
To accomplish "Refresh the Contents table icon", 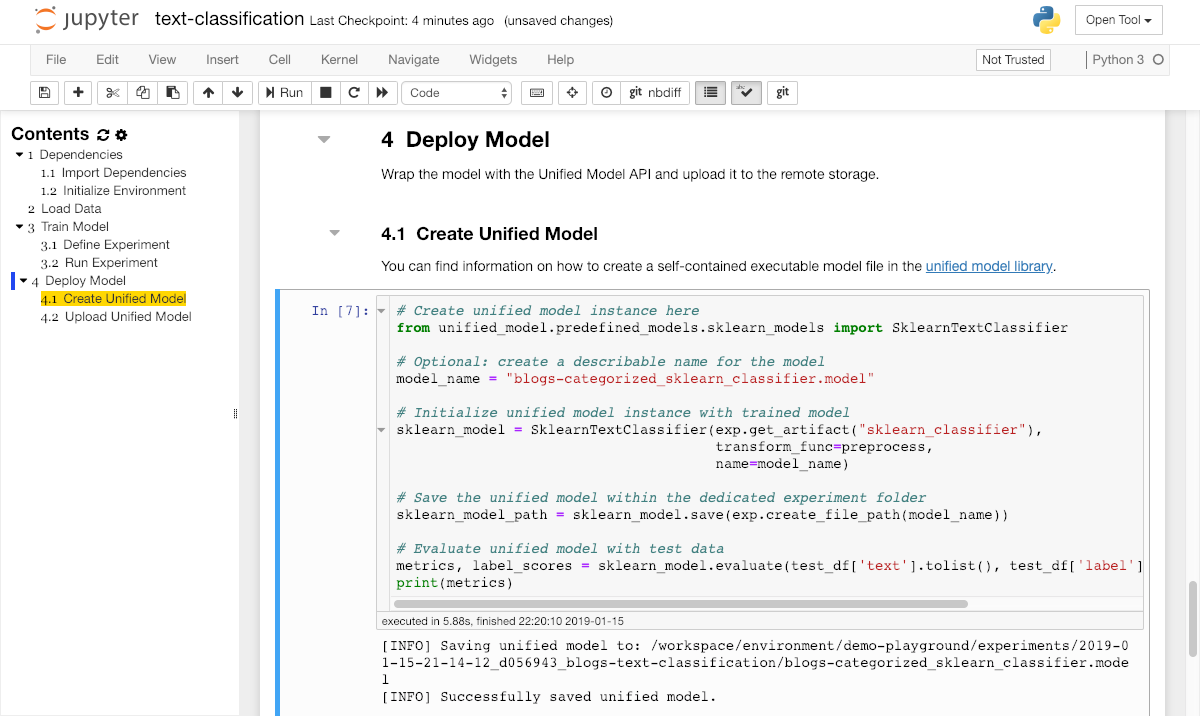I will 103,135.
